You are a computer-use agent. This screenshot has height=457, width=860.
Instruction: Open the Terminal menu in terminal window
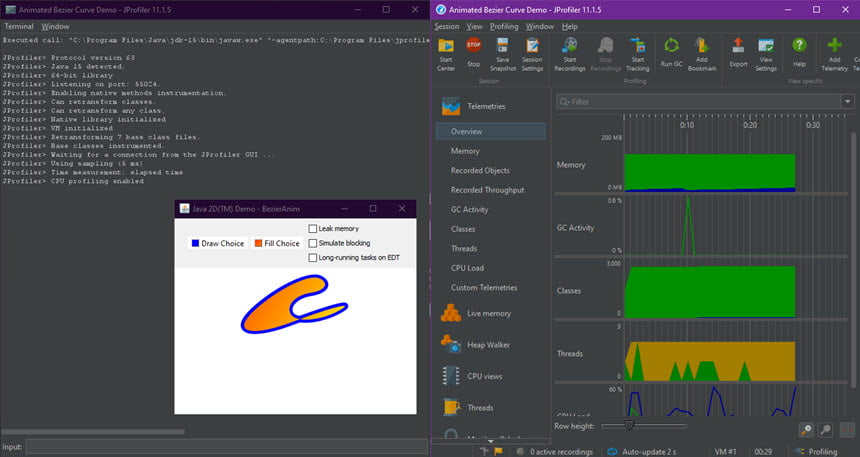(19, 26)
